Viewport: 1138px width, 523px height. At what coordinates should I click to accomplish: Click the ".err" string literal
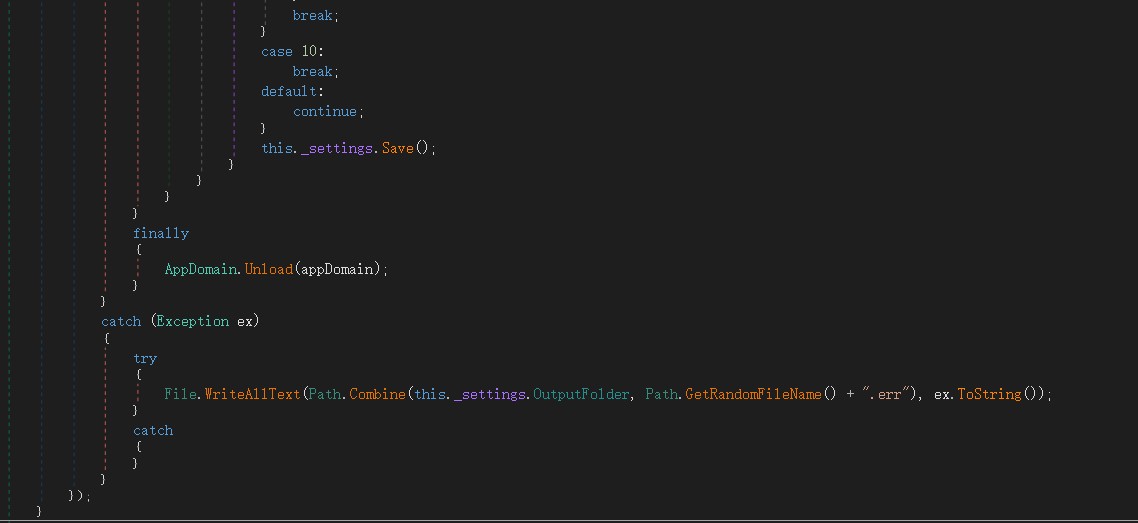(884, 394)
